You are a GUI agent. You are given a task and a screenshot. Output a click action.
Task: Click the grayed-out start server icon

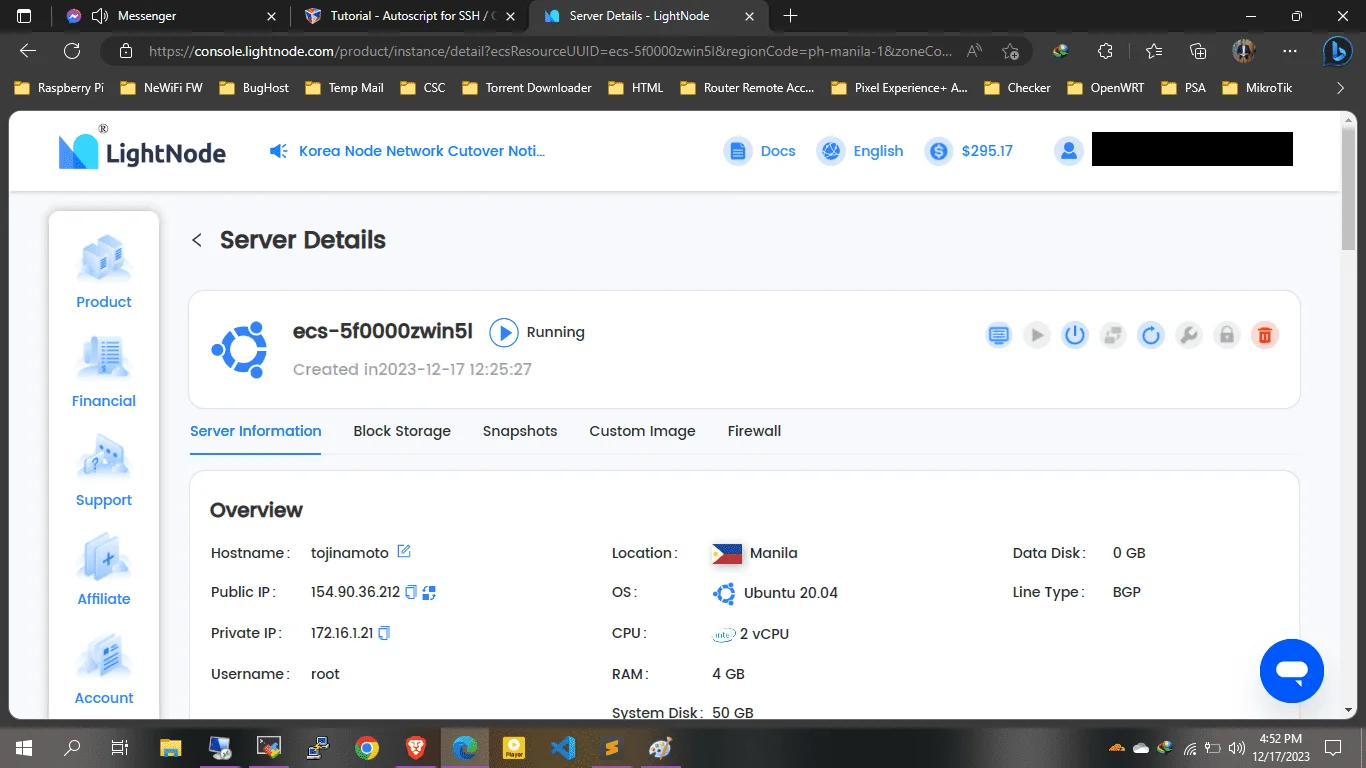point(1037,336)
